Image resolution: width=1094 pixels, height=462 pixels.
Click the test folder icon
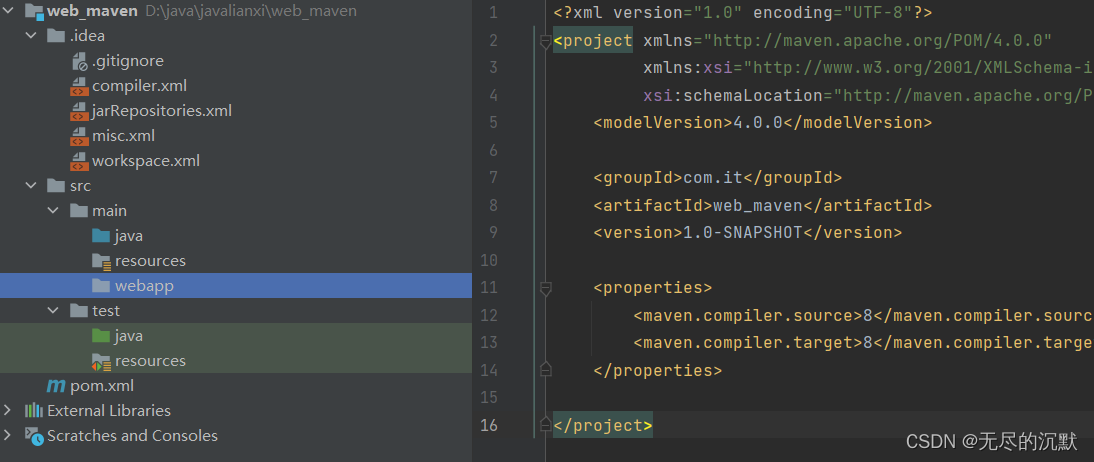(79, 311)
